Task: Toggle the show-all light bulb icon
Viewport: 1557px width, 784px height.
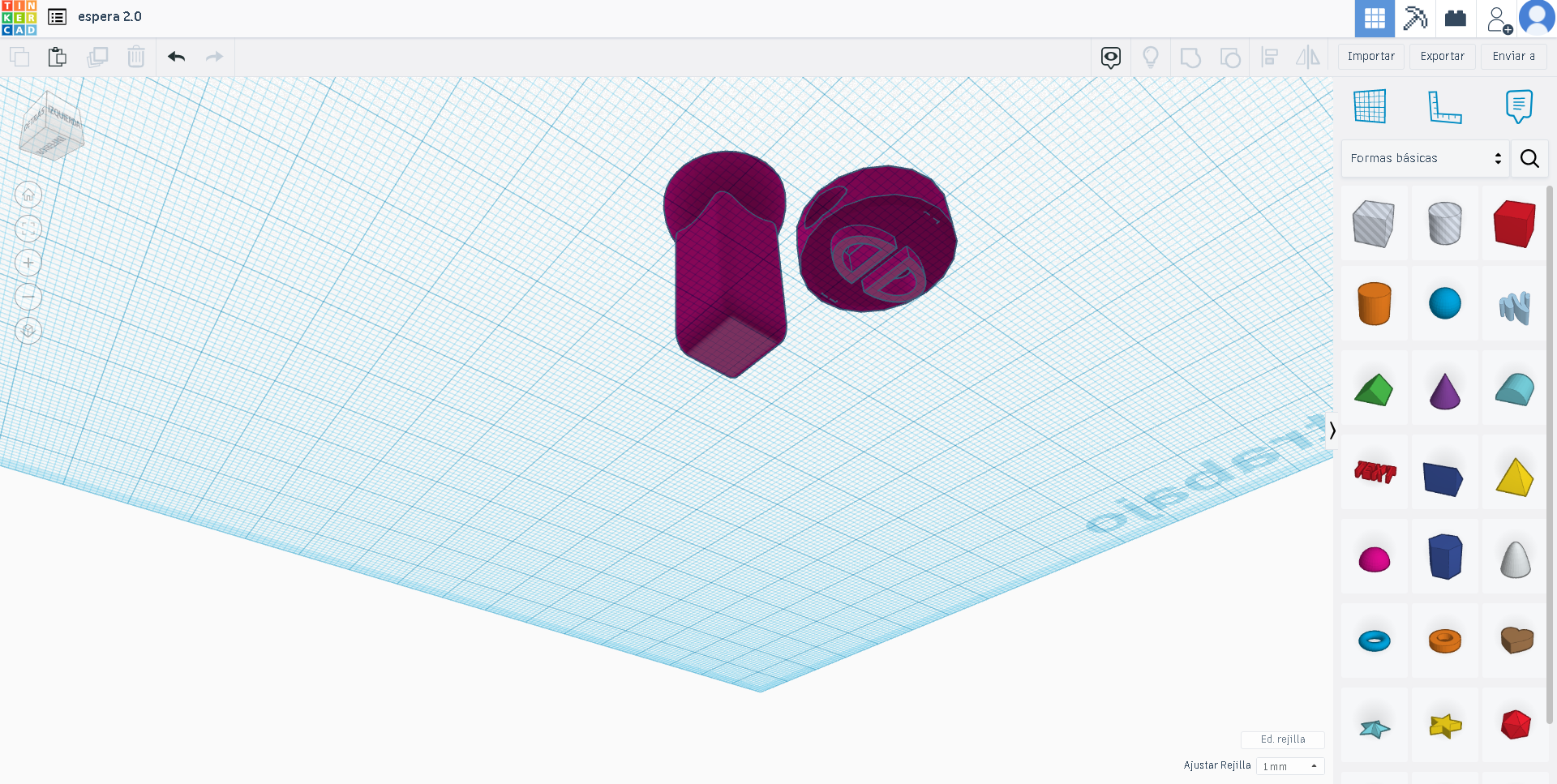Action: (1151, 58)
